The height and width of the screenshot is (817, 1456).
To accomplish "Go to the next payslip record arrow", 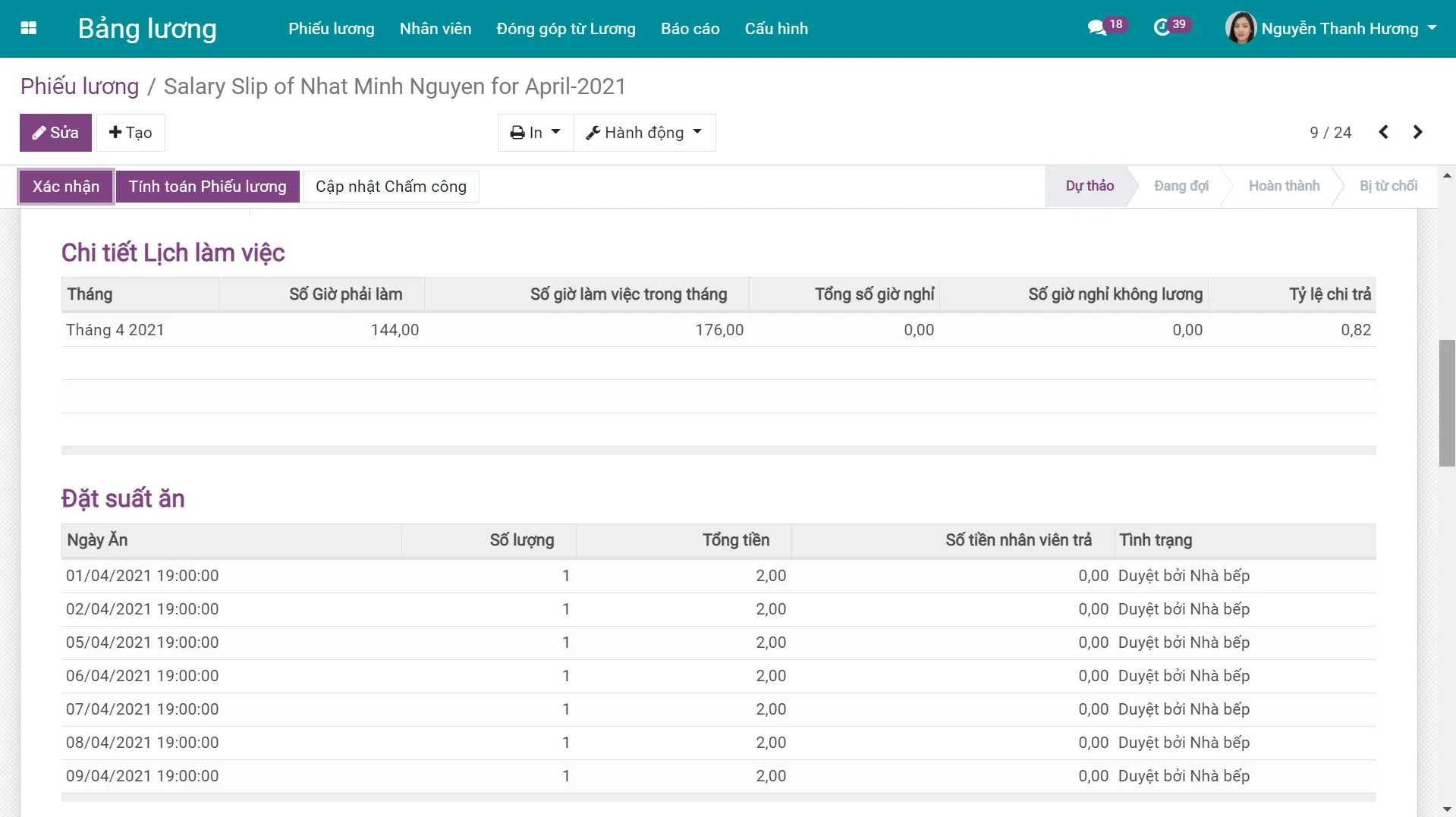I will (1417, 132).
